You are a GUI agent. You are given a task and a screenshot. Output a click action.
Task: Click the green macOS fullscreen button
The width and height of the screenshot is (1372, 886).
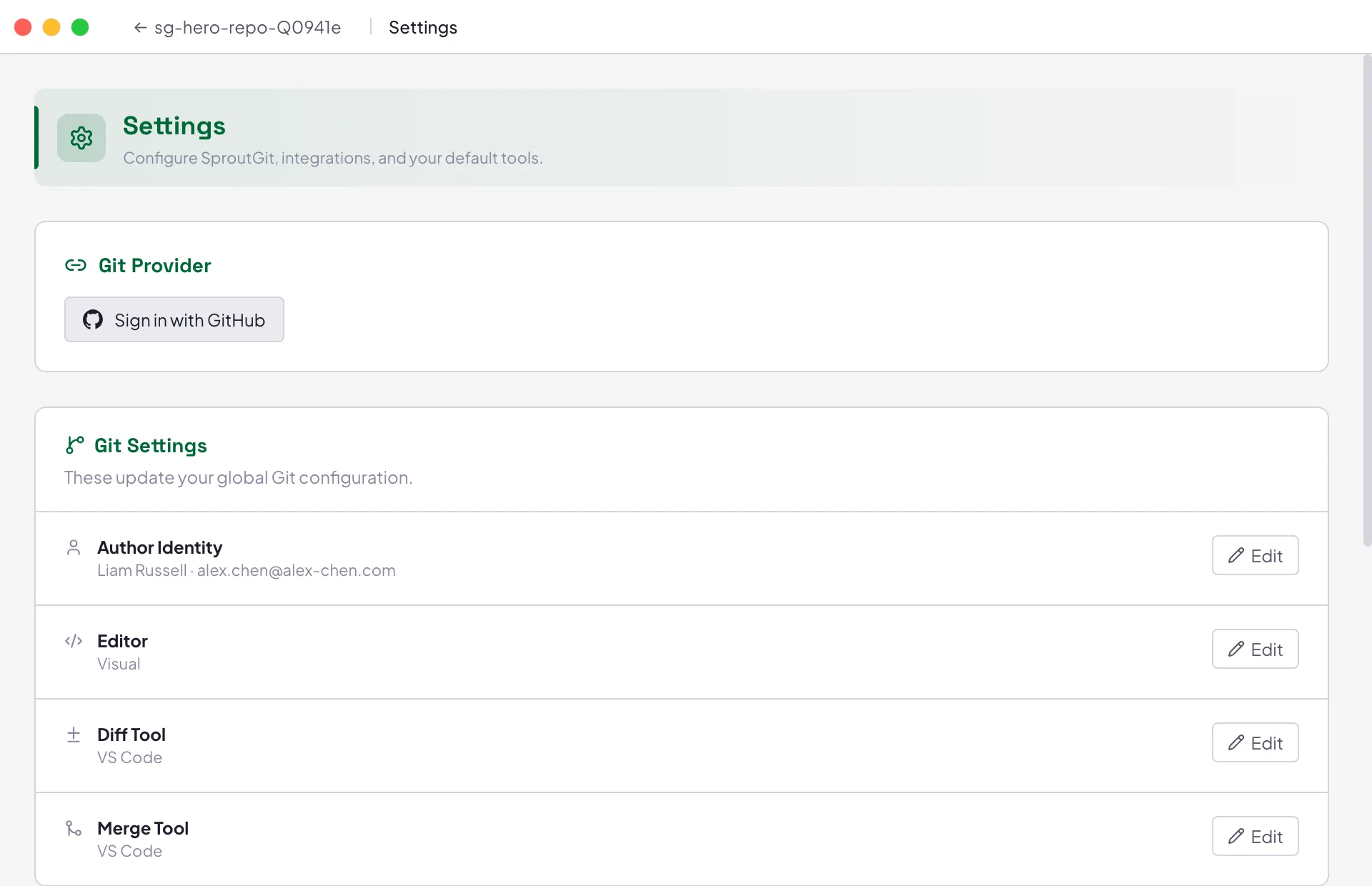(80, 27)
